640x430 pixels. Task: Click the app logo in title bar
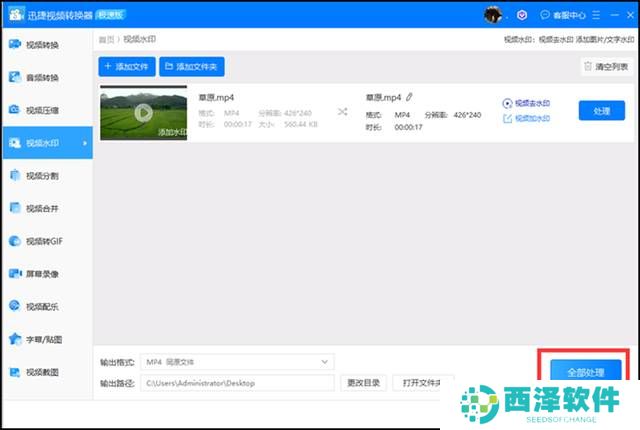point(16,15)
